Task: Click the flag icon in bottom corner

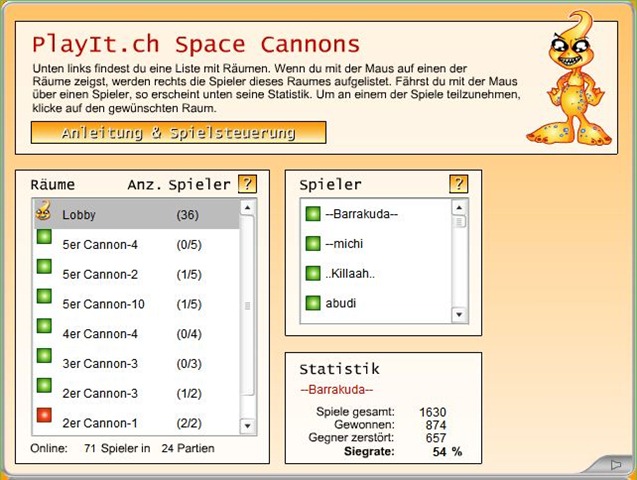Action: pyautogui.click(x=616, y=465)
